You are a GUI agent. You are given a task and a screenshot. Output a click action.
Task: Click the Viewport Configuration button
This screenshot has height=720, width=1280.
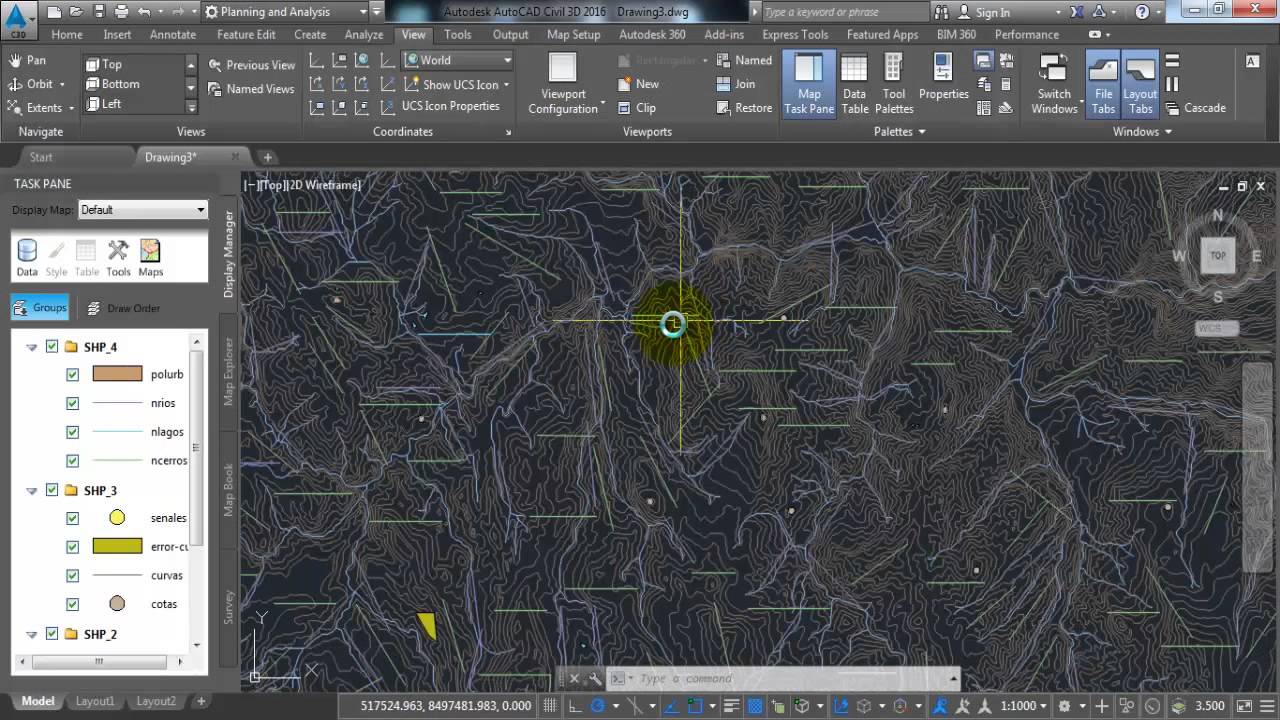tap(563, 84)
